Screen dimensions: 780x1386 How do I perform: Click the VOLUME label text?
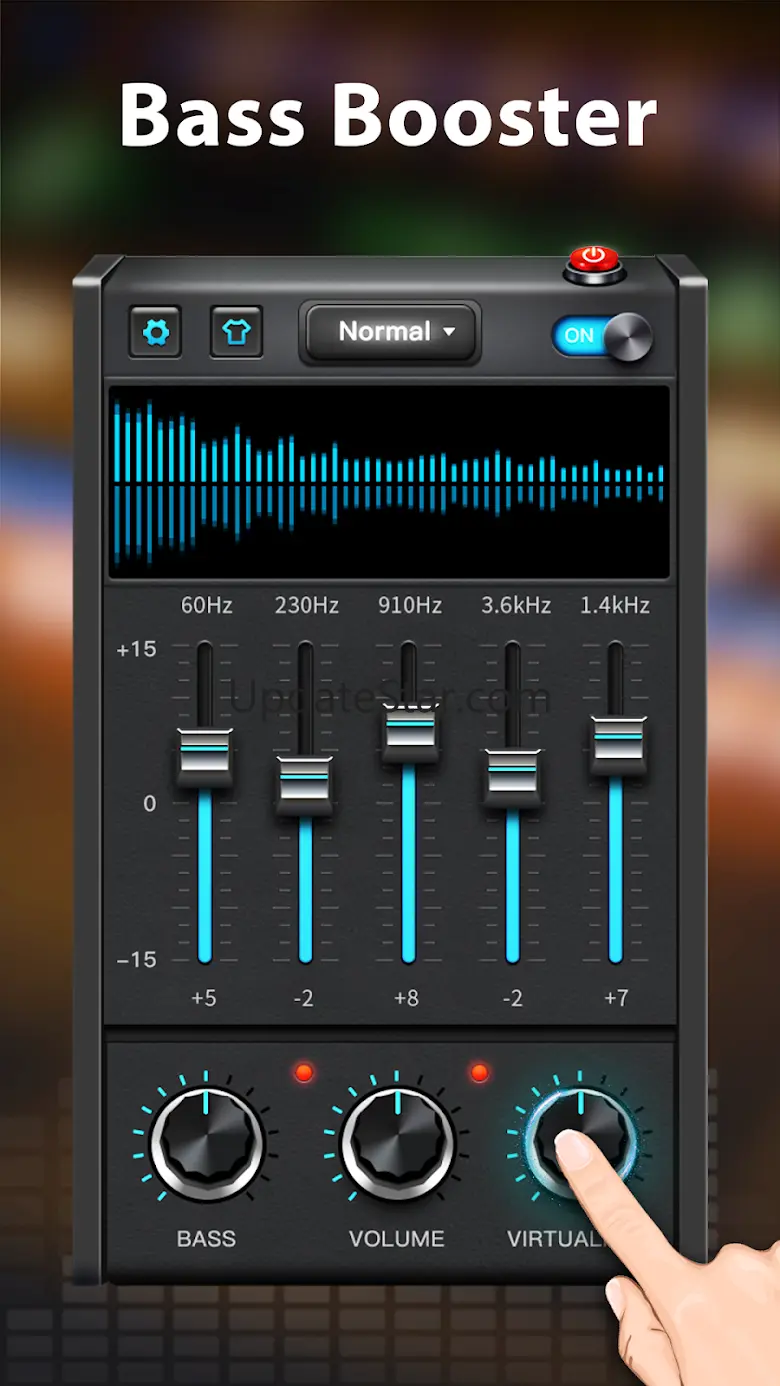coord(396,1239)
